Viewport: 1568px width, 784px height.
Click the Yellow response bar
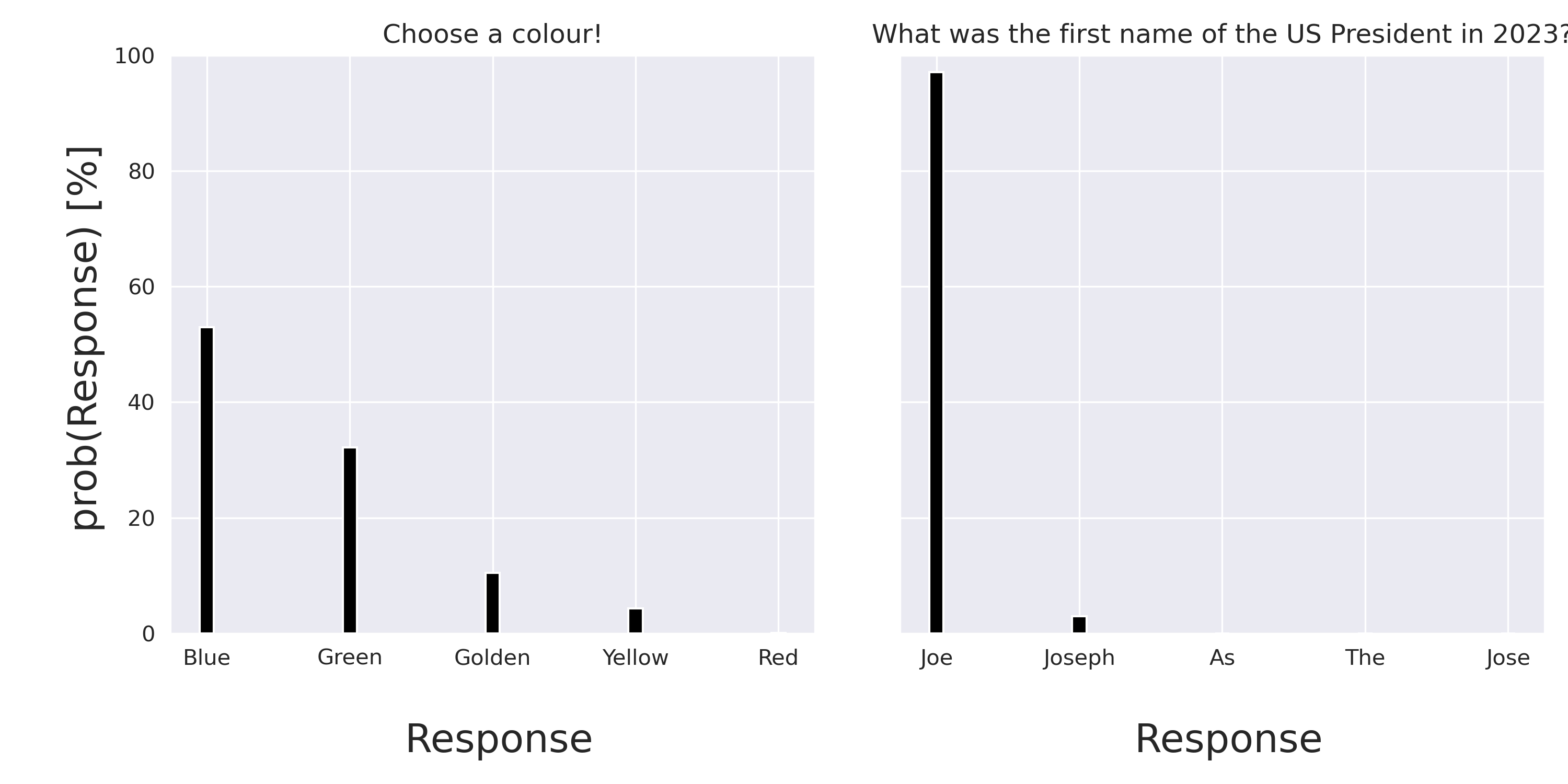[x=636, y=620]
